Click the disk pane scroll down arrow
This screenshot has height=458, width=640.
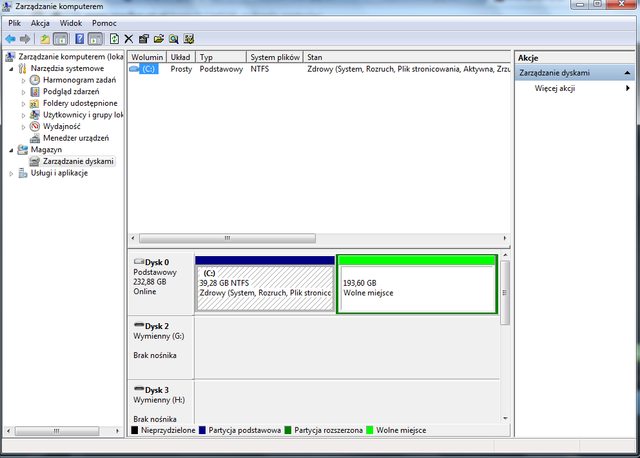click(505, 418)
